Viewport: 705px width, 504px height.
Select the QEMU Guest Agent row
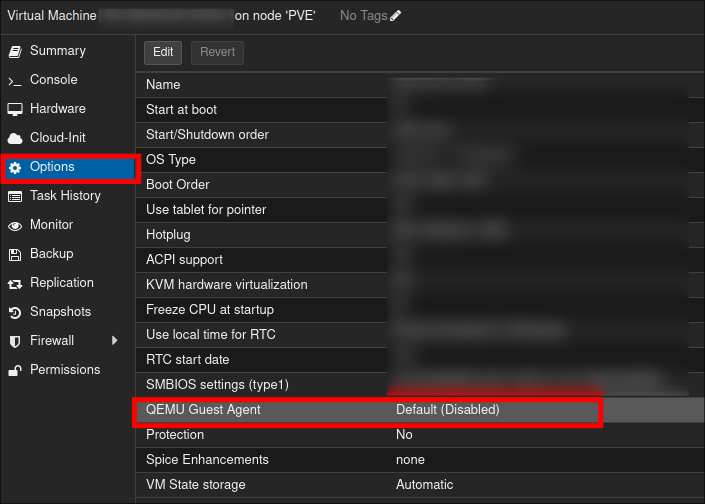[x=367, y=410]
